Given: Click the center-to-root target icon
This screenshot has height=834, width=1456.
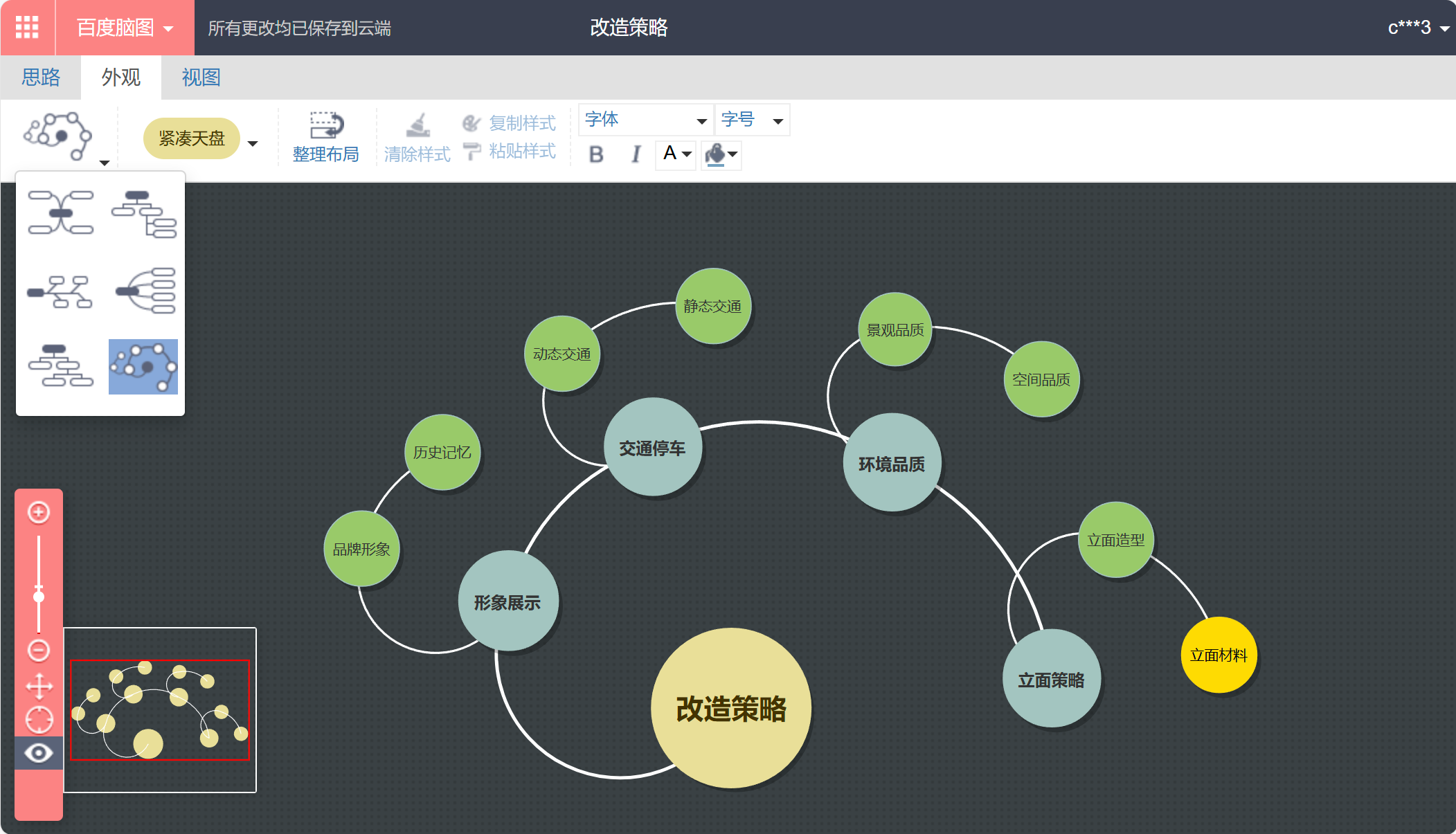Looking at the screenshot, I should click(39, 720).
